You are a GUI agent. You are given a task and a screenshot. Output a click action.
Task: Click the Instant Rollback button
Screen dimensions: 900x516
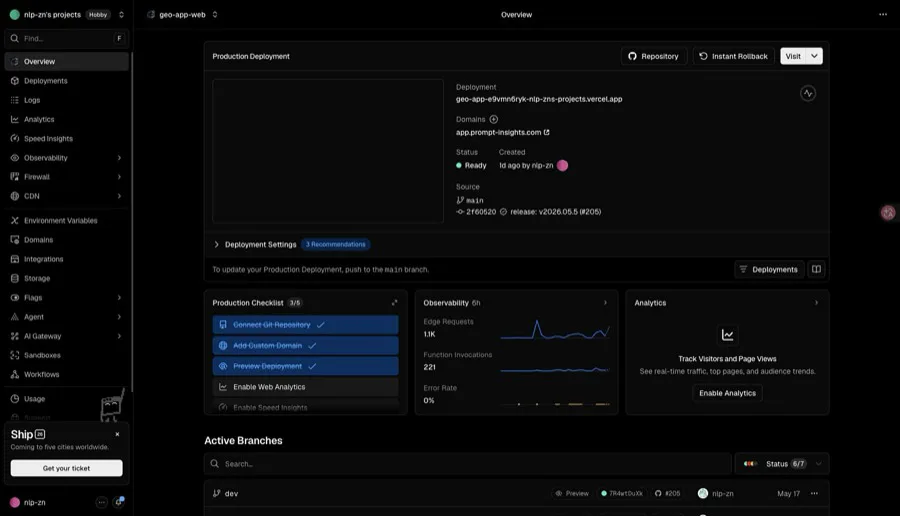pos(734,56)
